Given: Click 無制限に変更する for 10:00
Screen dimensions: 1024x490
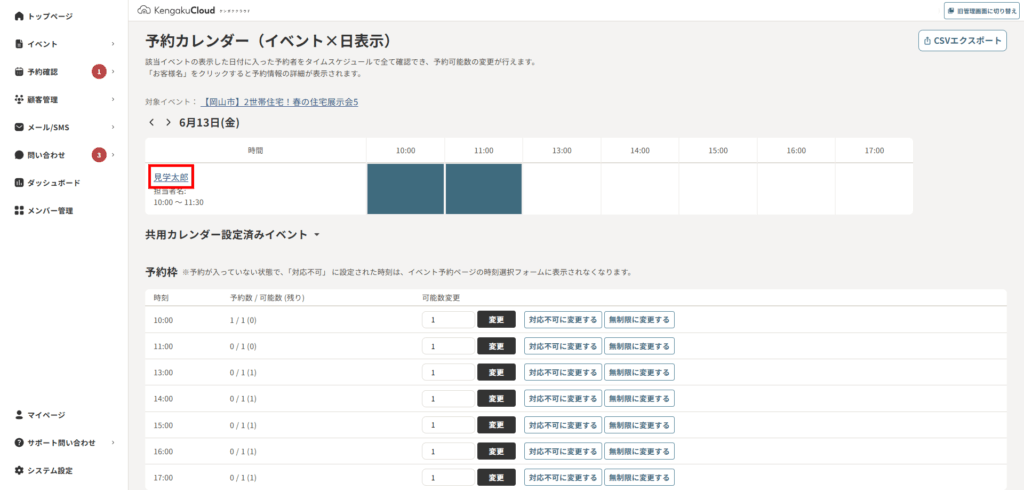Looking at the screenshot, I should pyautogui.click(x=639, y=319).
